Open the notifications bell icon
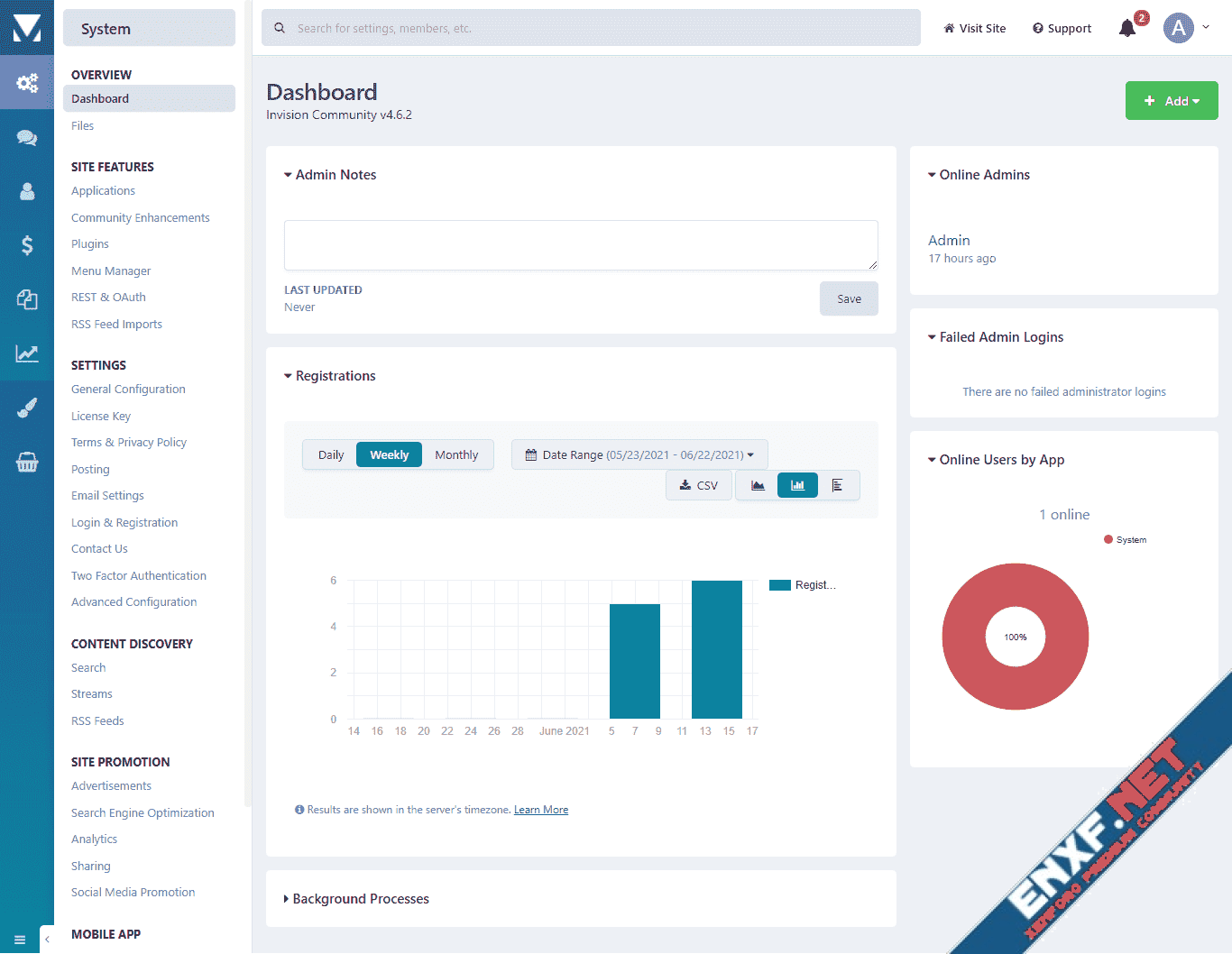 coord(1127,29)
